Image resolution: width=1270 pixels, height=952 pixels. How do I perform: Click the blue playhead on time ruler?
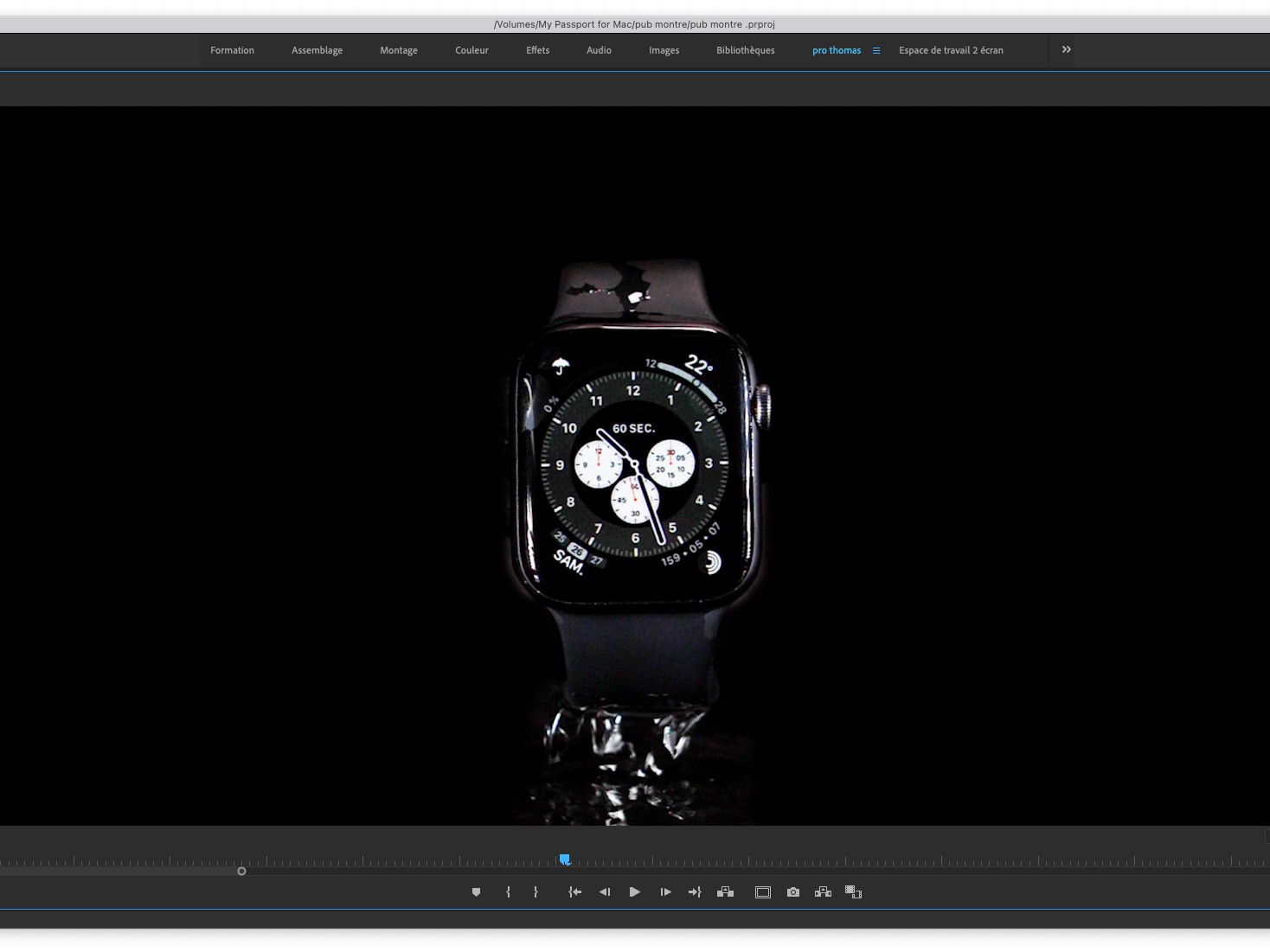coord(564,859)
